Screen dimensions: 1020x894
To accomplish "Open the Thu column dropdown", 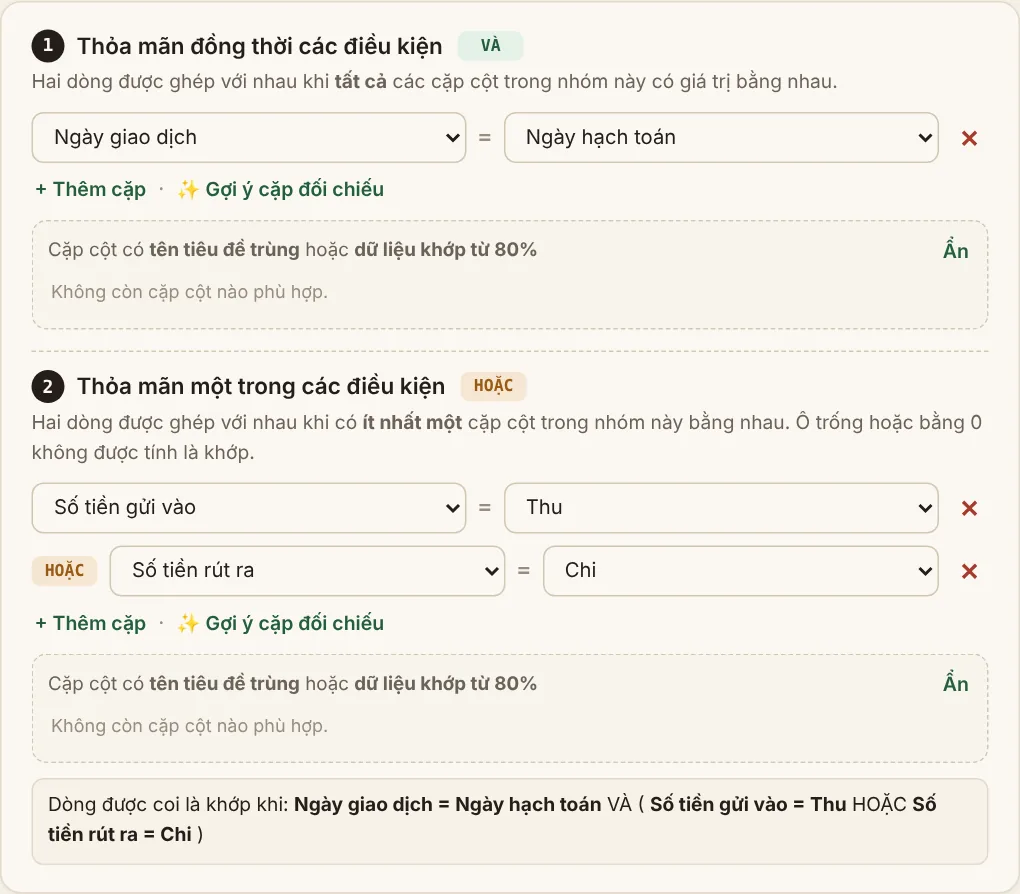I will (x=721, y=508).
